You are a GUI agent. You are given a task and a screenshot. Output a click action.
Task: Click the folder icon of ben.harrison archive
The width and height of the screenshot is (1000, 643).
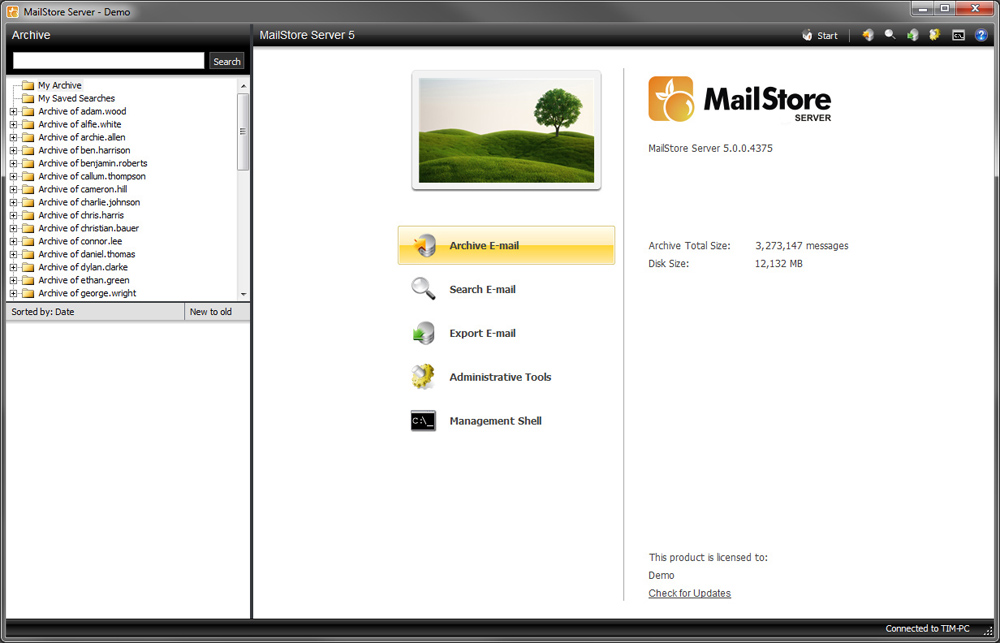click(27, 151)
